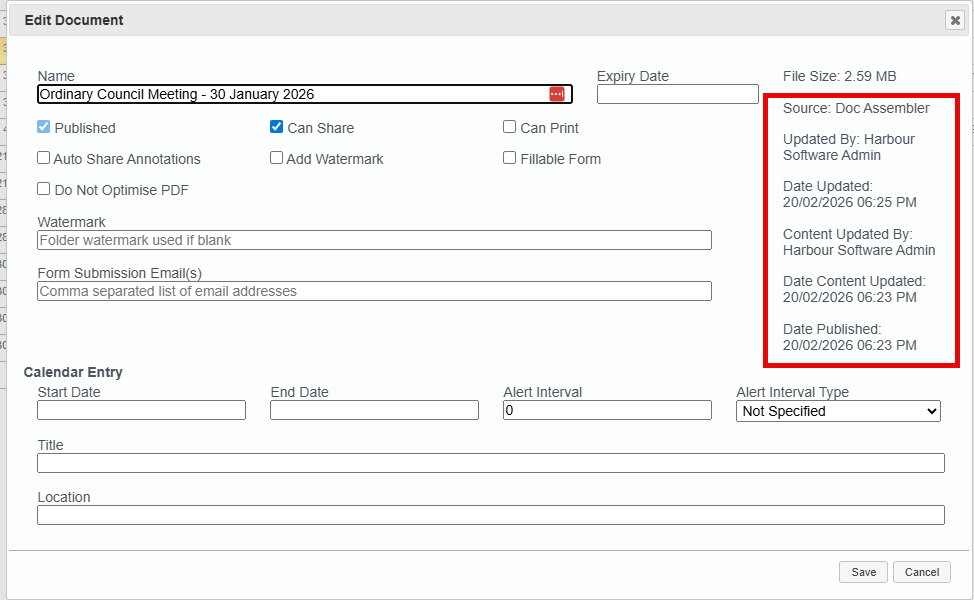Screen dimensions: 974x600
Task: Click the red ellipsis icon in the Name field
Action: click(557, 94)
